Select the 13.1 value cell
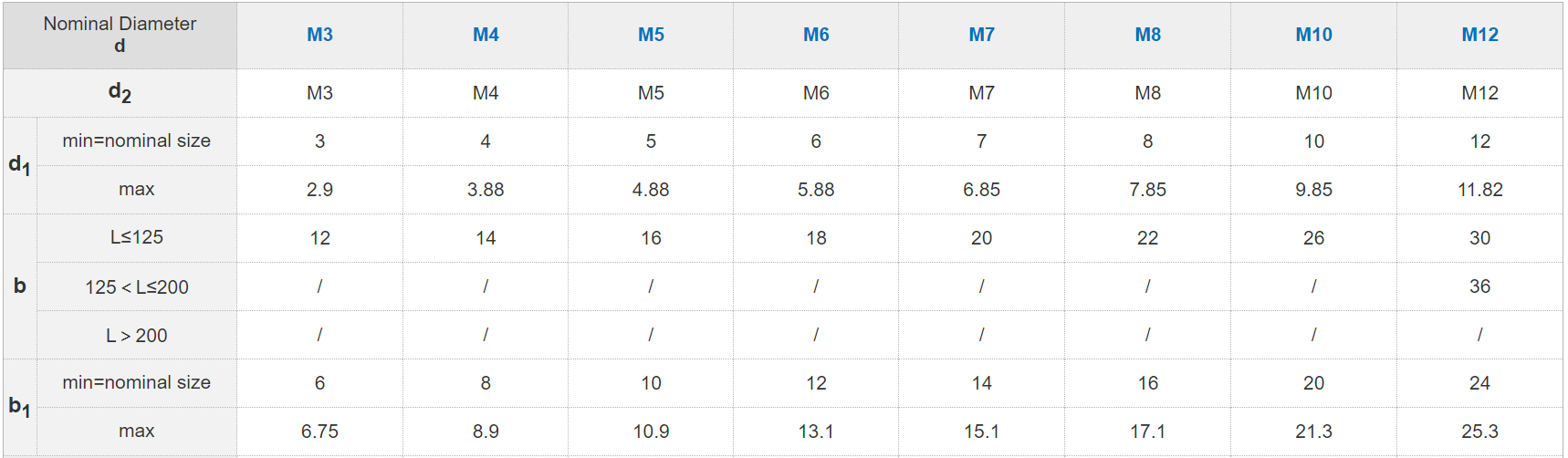This screenshot has width=1568, height=458. point(816,432)
